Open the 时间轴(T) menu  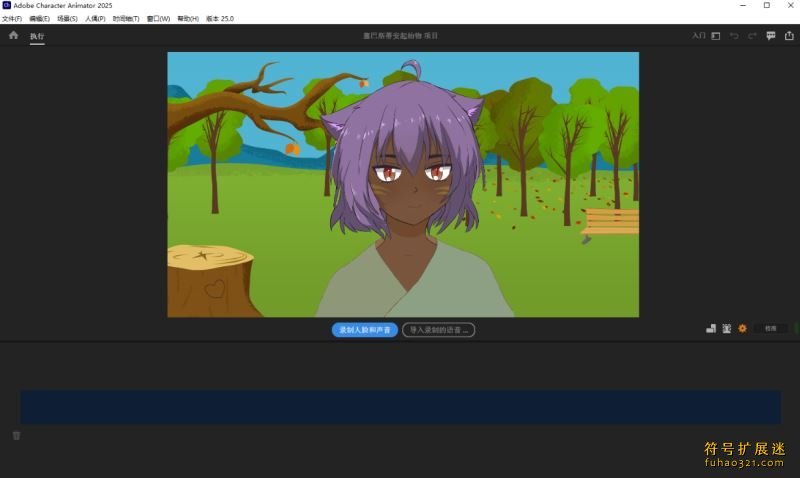126,19
